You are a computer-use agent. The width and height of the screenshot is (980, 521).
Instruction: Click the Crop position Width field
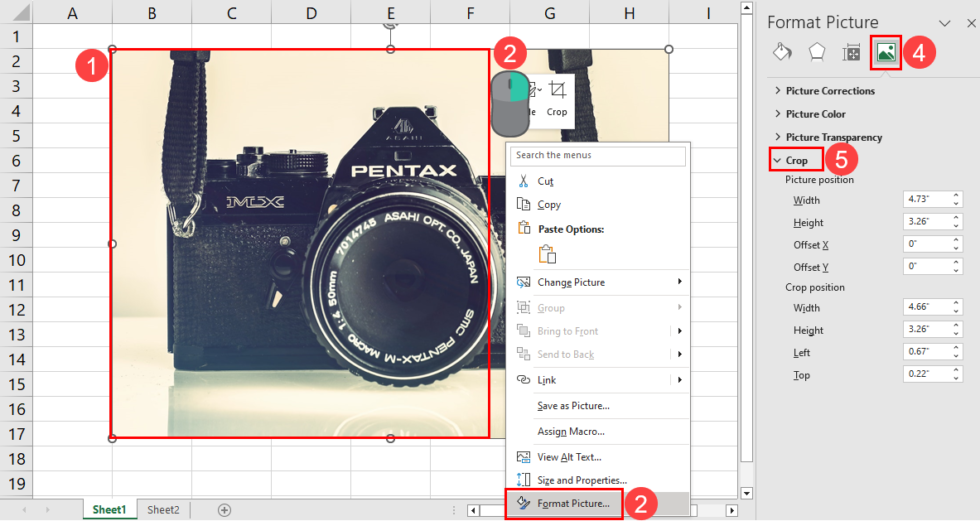(927, 307)
